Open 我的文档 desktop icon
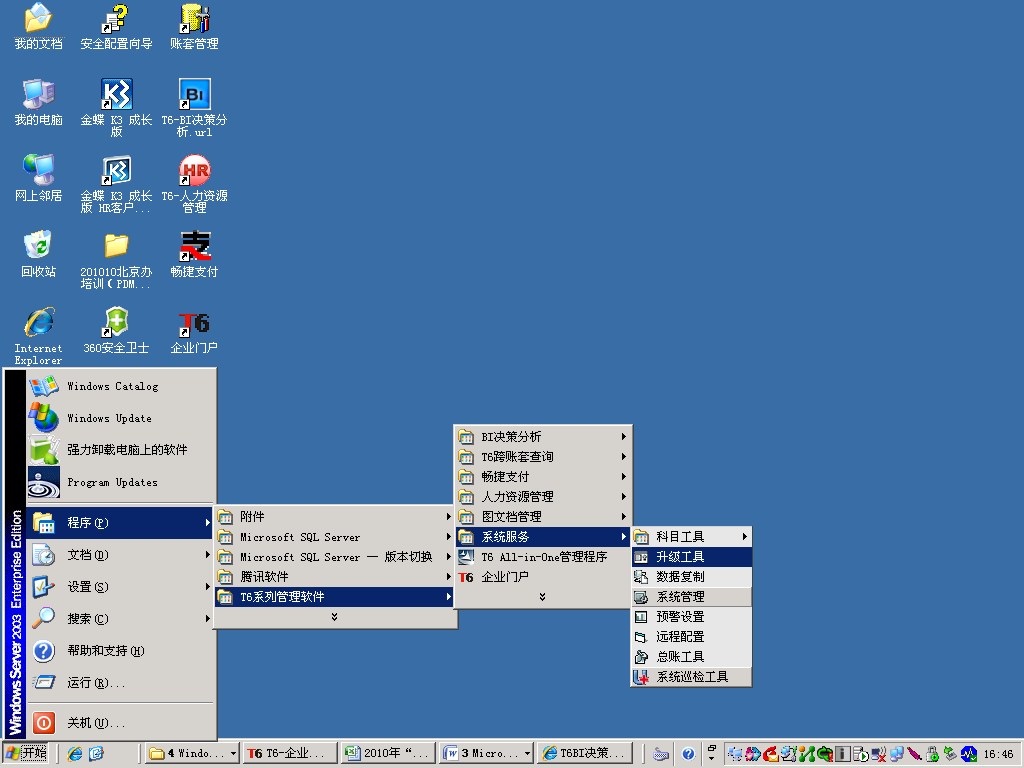Image resolution: width=1024 pixels, height=768 pixels. (x=39, y=26)
